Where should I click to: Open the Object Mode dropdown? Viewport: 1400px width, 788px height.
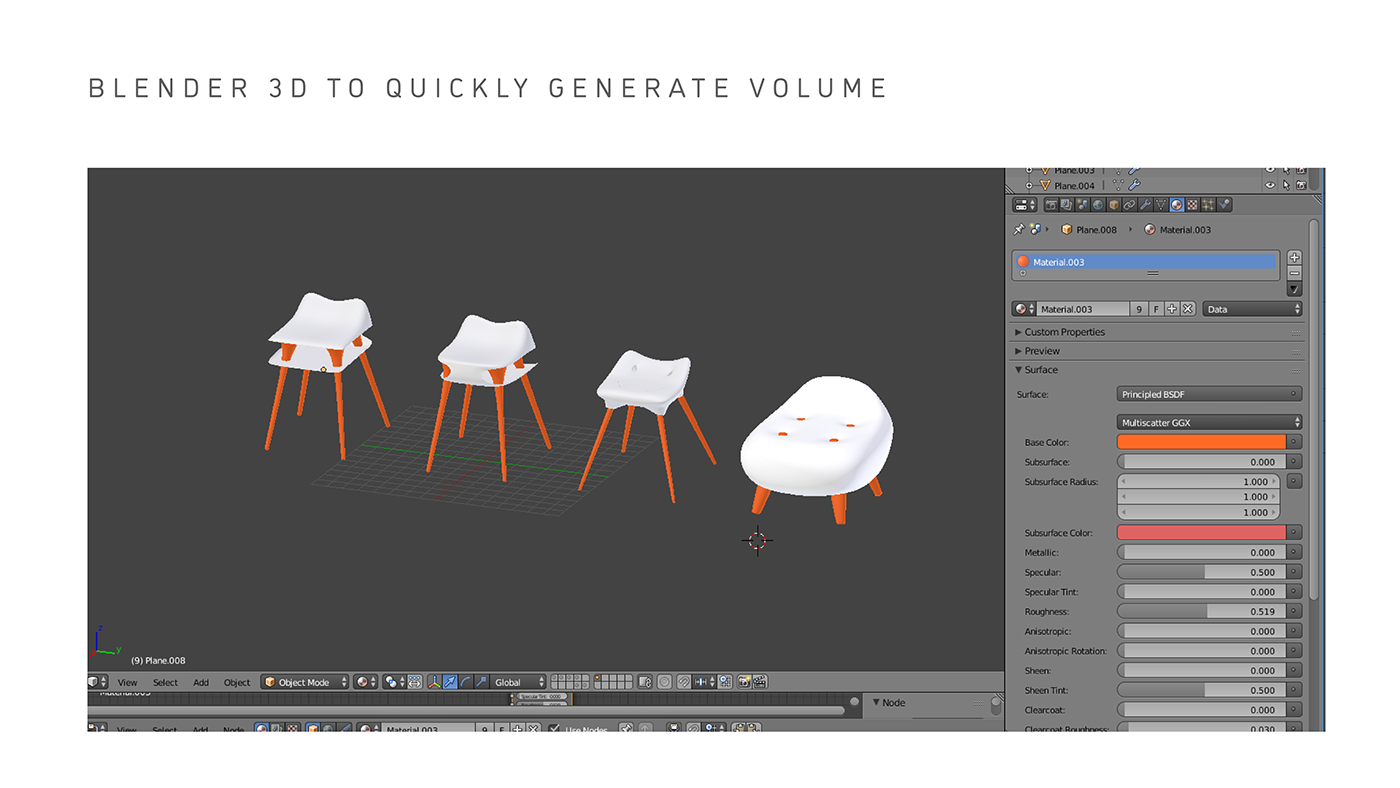click(x=304, y=681)
